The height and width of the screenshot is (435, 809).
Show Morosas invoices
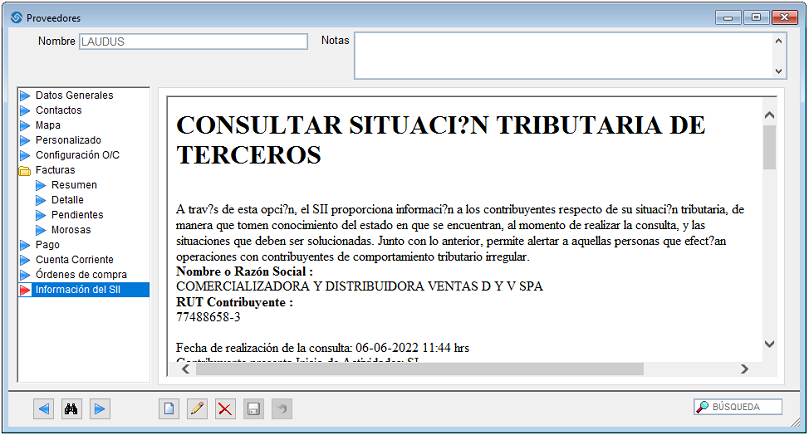[x=71, y=230]
